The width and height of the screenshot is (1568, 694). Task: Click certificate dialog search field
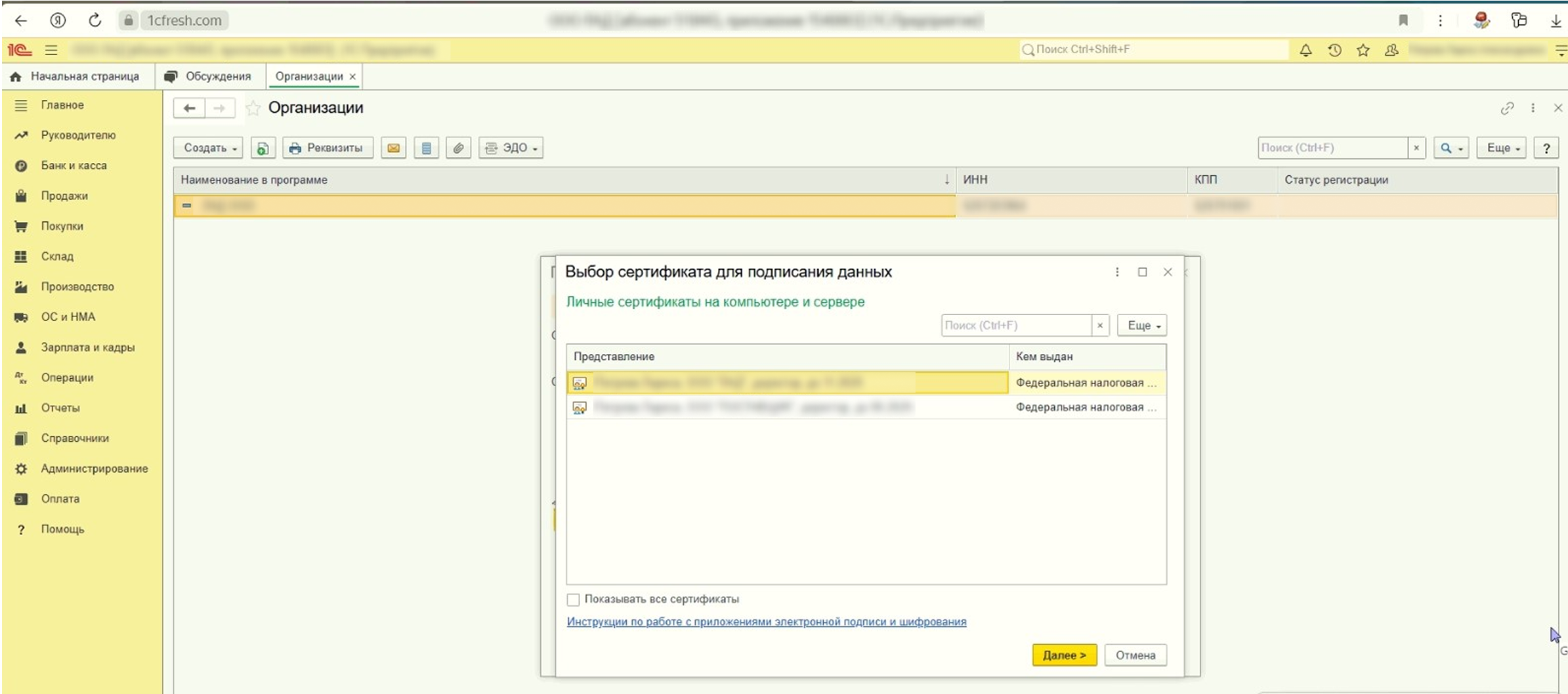1016,325
